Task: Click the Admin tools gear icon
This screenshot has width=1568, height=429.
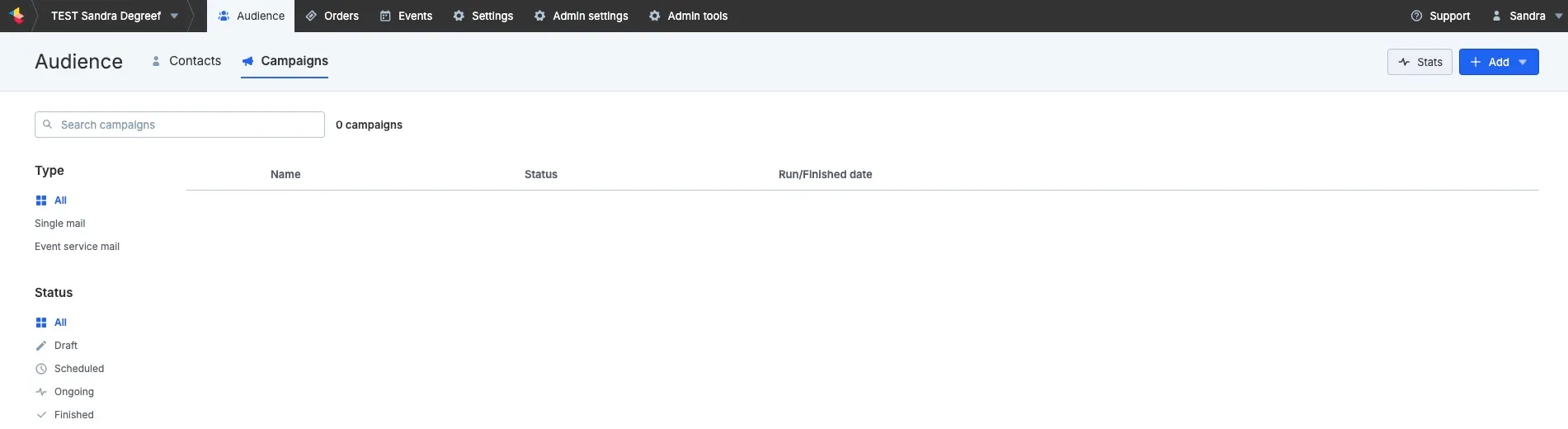Action: pos(654,16)
